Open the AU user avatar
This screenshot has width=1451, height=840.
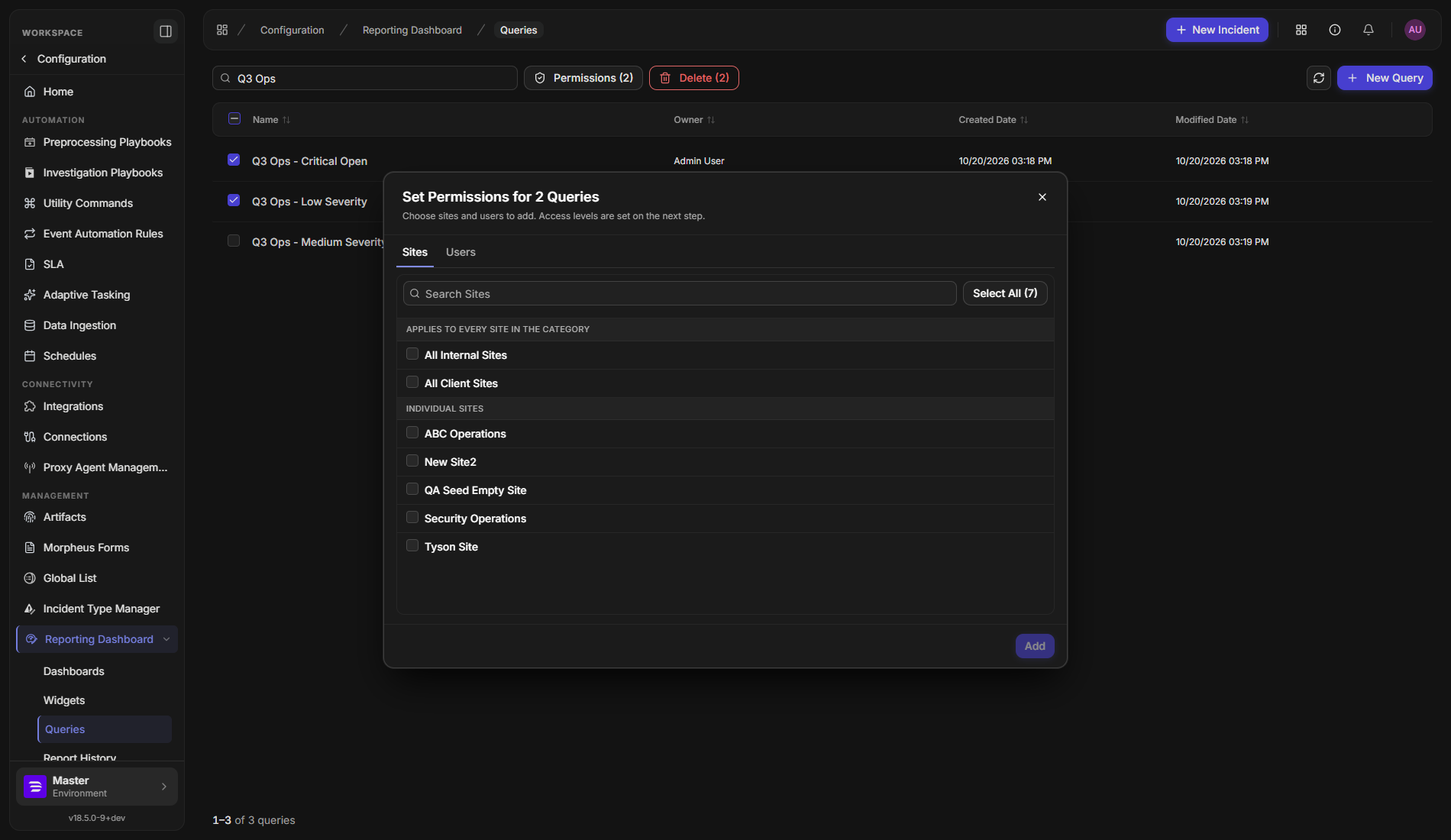(1415, 30)
